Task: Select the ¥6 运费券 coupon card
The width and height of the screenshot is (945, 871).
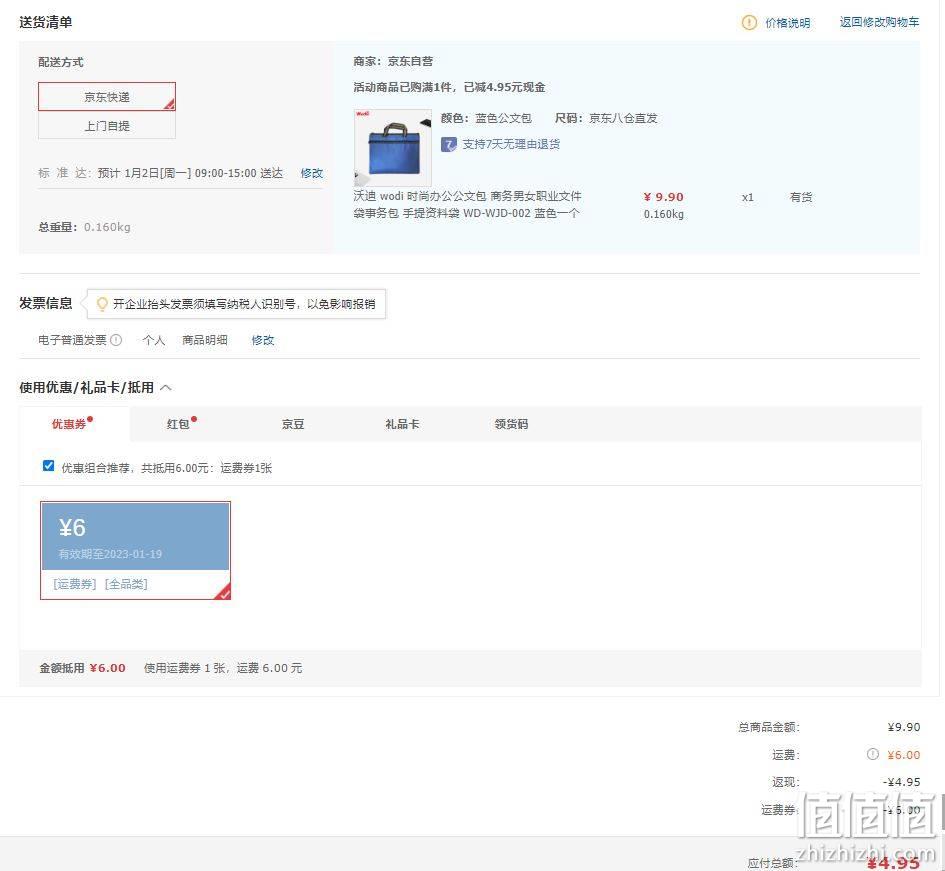Action: (x=135, y=550)
